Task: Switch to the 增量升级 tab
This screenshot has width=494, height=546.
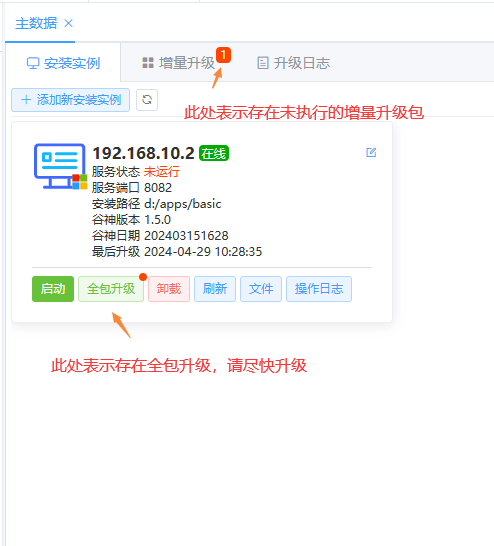Action: [x=179, y=63]
